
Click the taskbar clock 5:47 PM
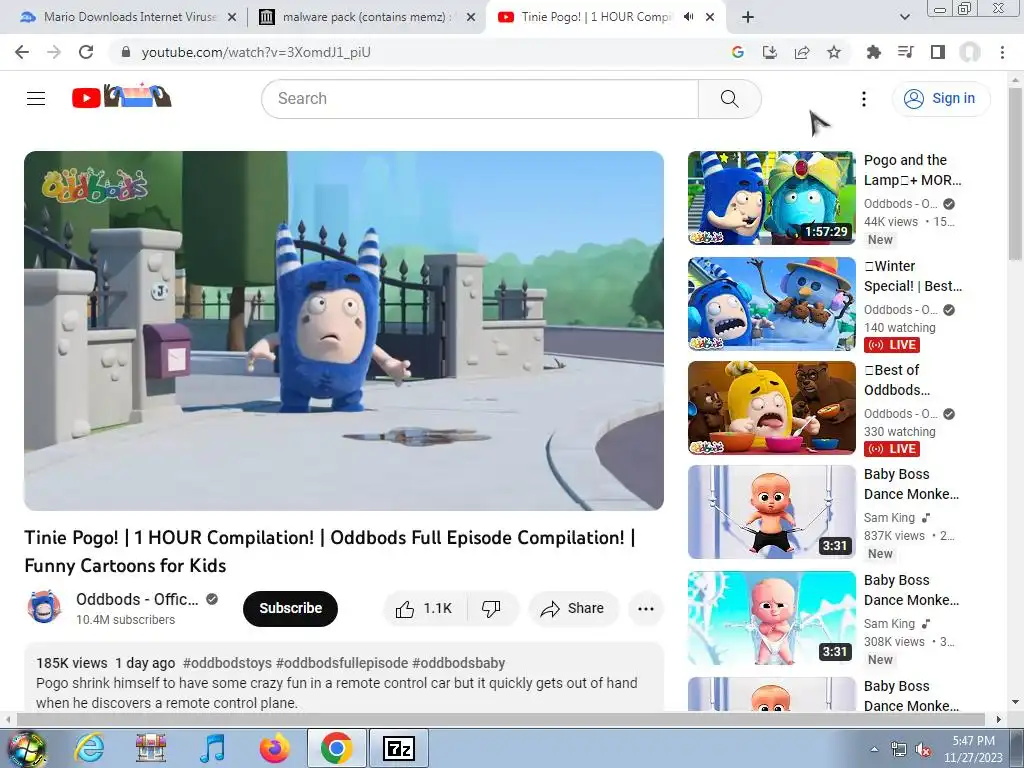[973, 749]
